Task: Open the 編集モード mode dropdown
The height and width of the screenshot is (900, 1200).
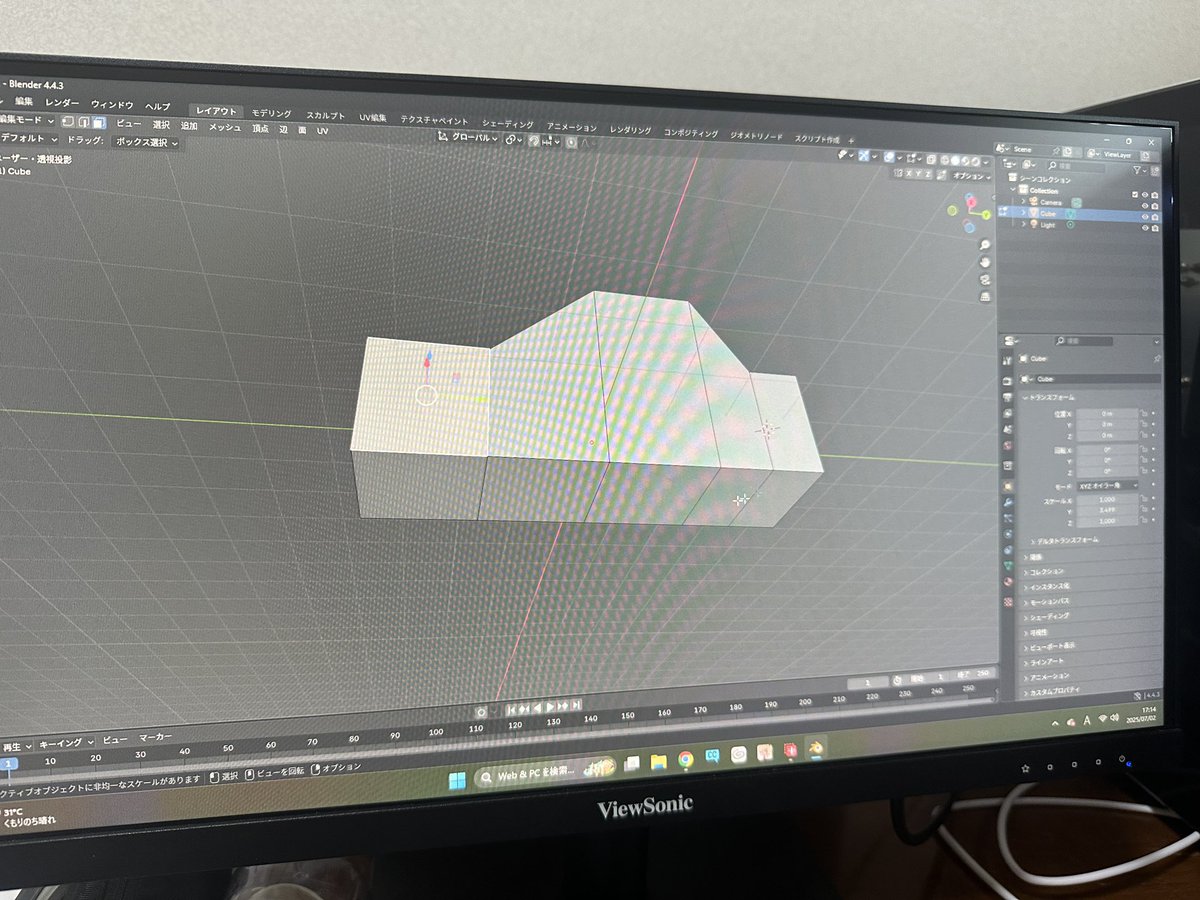Action: 28,121
